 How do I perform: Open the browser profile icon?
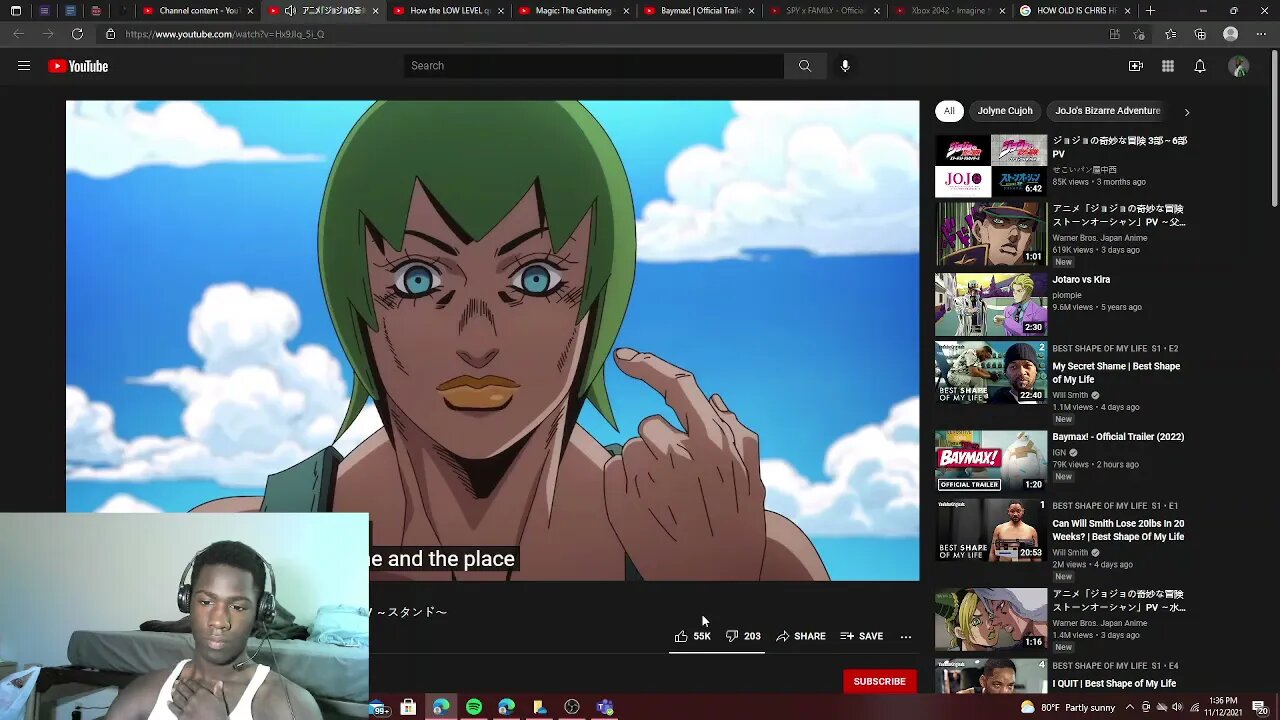coord(1231,34)
